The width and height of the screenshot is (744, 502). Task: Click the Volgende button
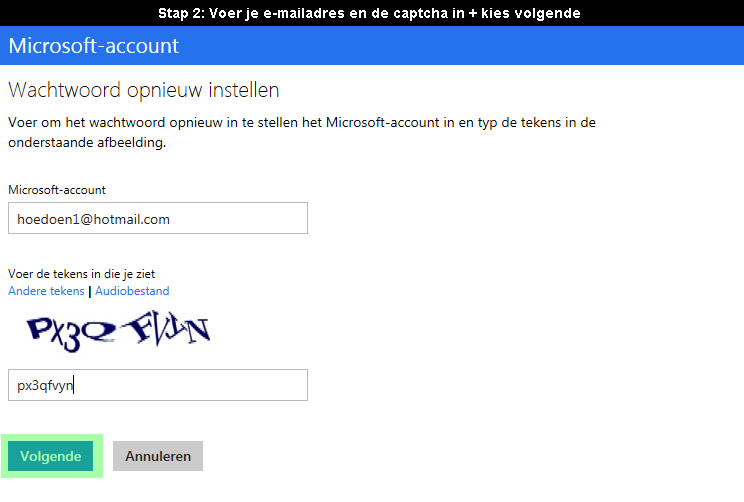pyautogui.click(x=50, y=456)
